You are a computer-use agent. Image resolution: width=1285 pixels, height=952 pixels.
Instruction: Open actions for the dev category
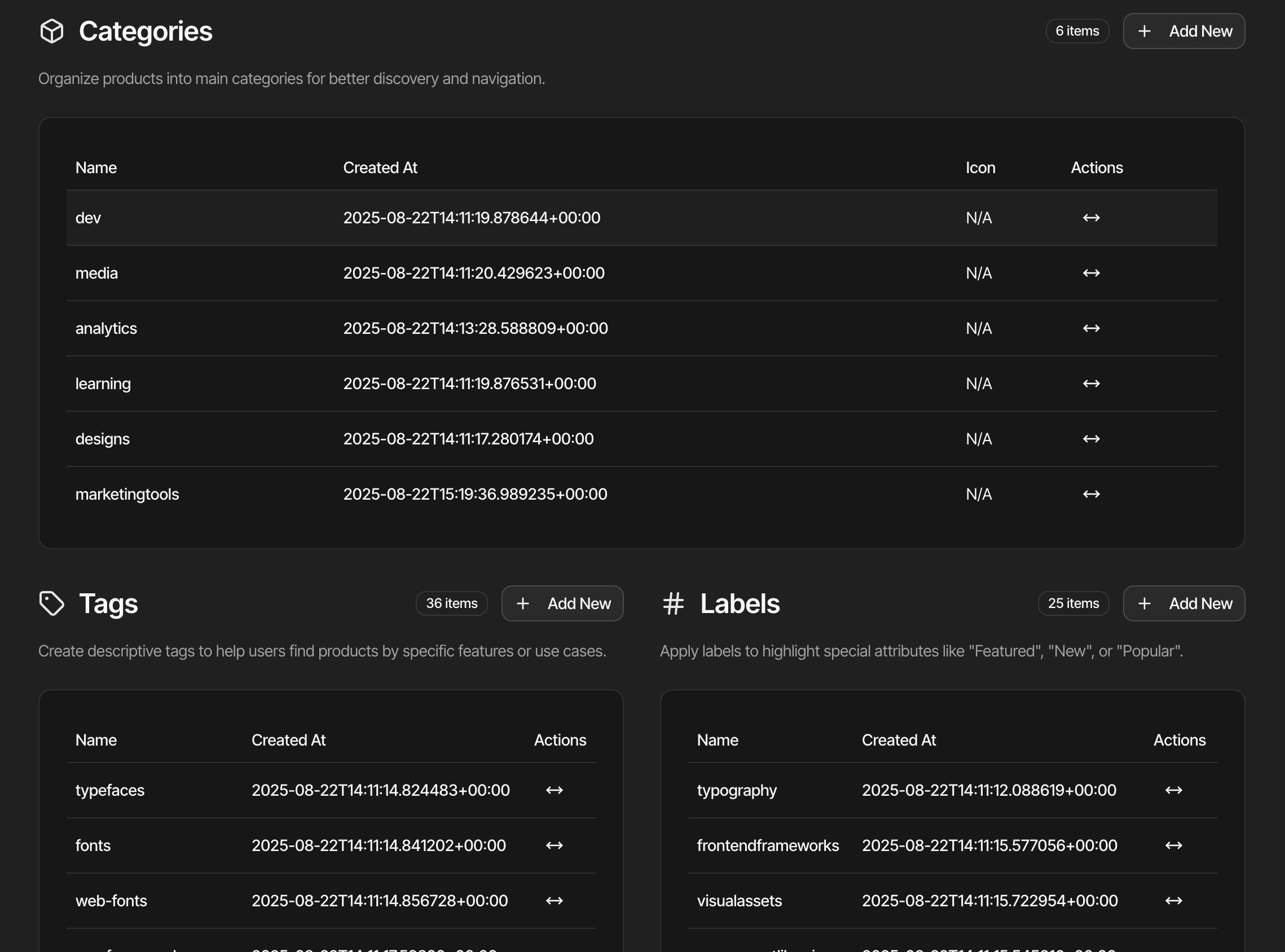tap(1091, 217)
